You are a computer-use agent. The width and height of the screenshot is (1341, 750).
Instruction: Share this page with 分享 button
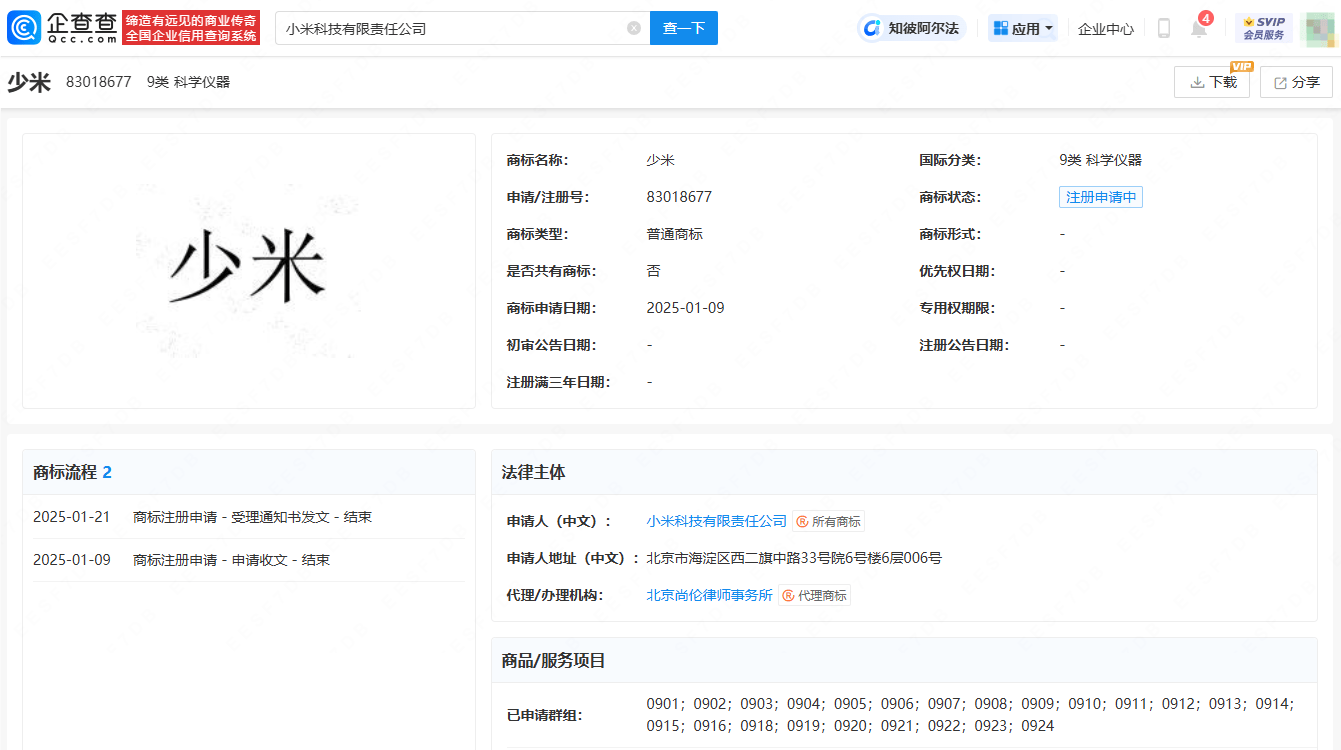point(1296,82)
